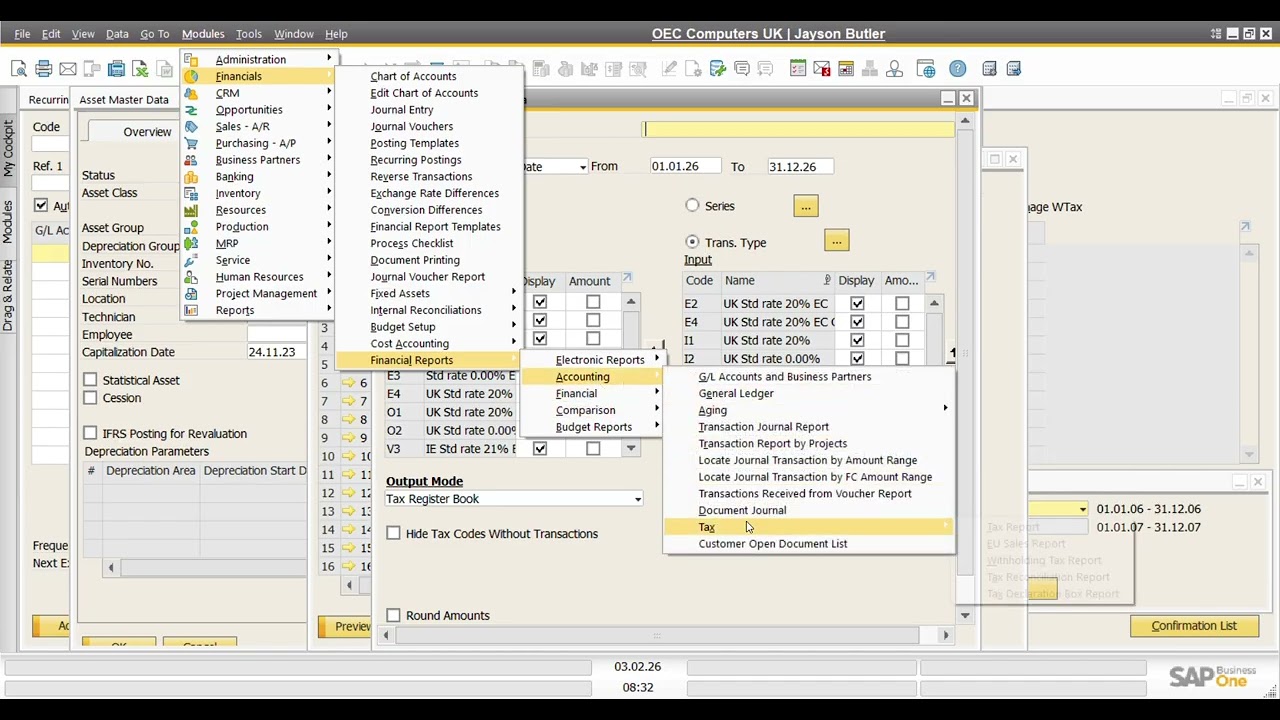Open the date type dropdown before From

[x=582, y=167]
